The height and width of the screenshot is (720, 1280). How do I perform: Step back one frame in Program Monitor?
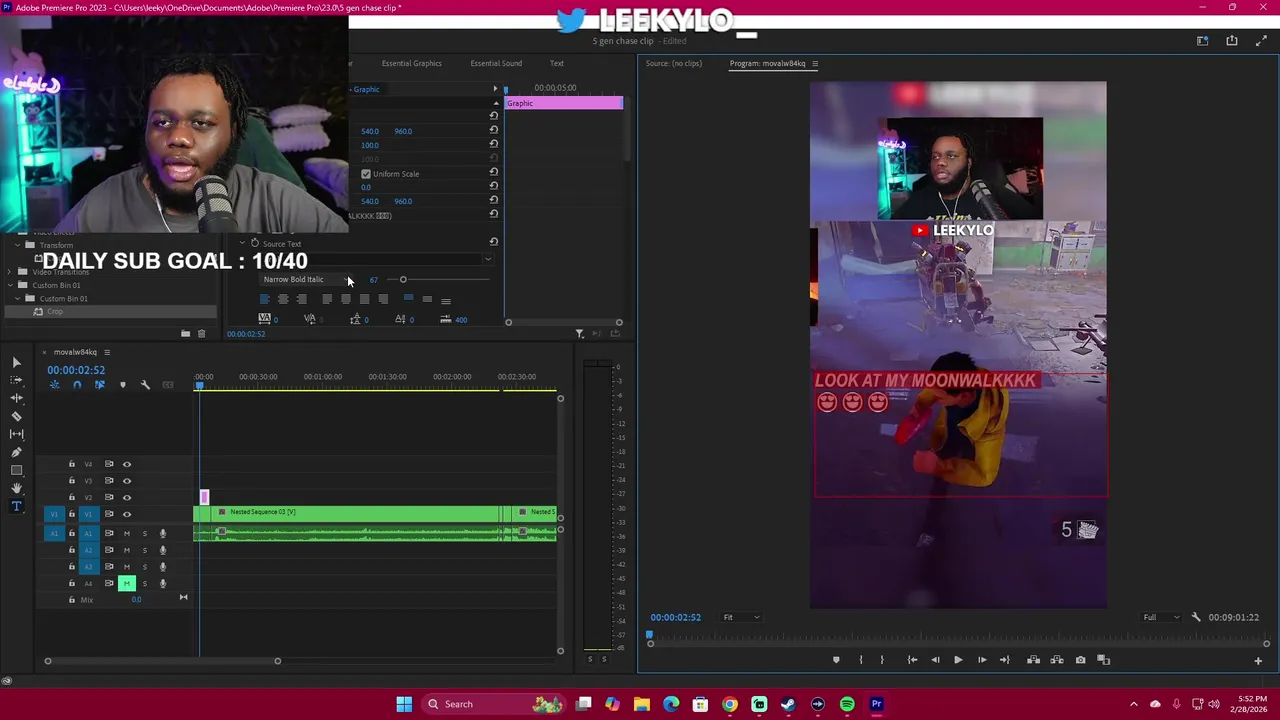click(935, 660)
